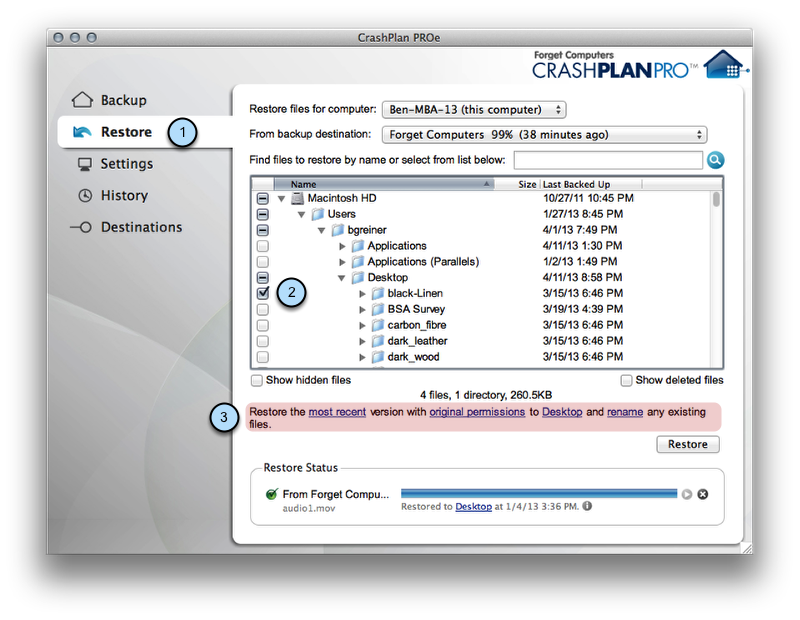Check the carbon_fibre checkbox

263,325
